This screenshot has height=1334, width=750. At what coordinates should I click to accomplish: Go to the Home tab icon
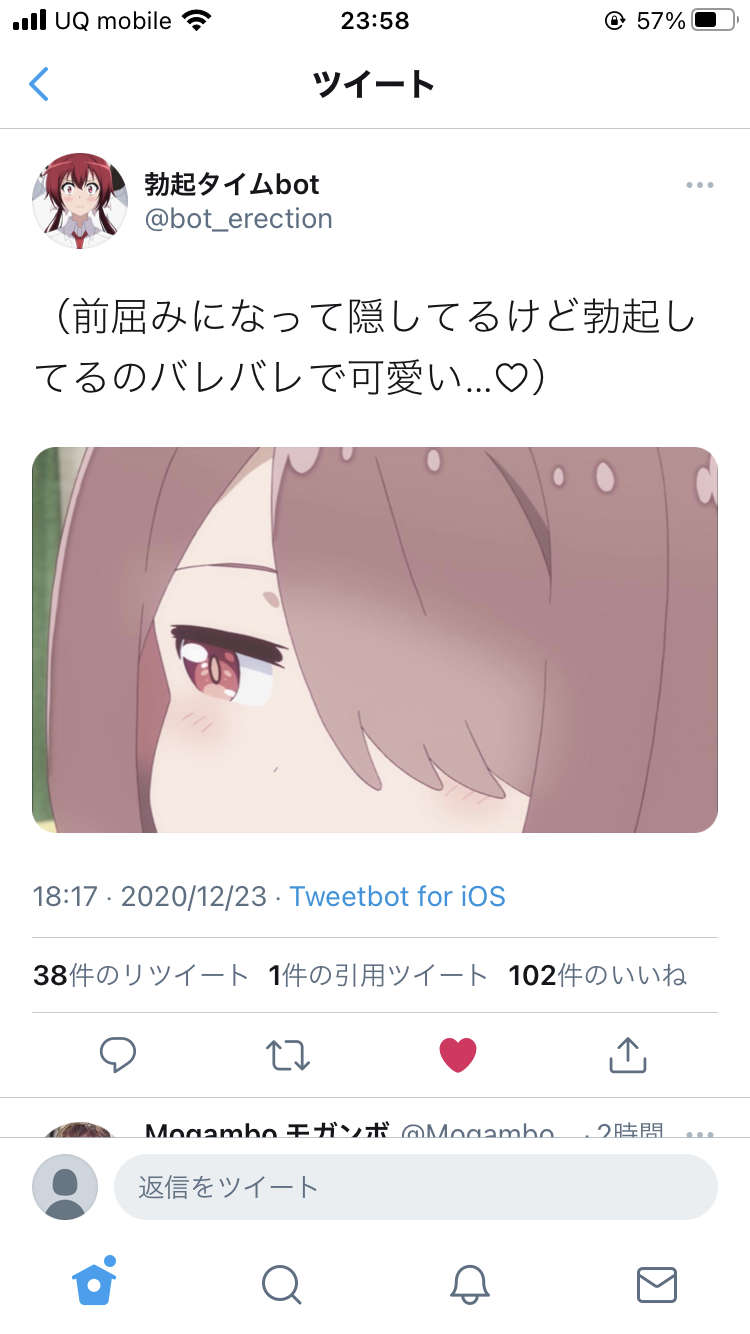point(94,1280)
